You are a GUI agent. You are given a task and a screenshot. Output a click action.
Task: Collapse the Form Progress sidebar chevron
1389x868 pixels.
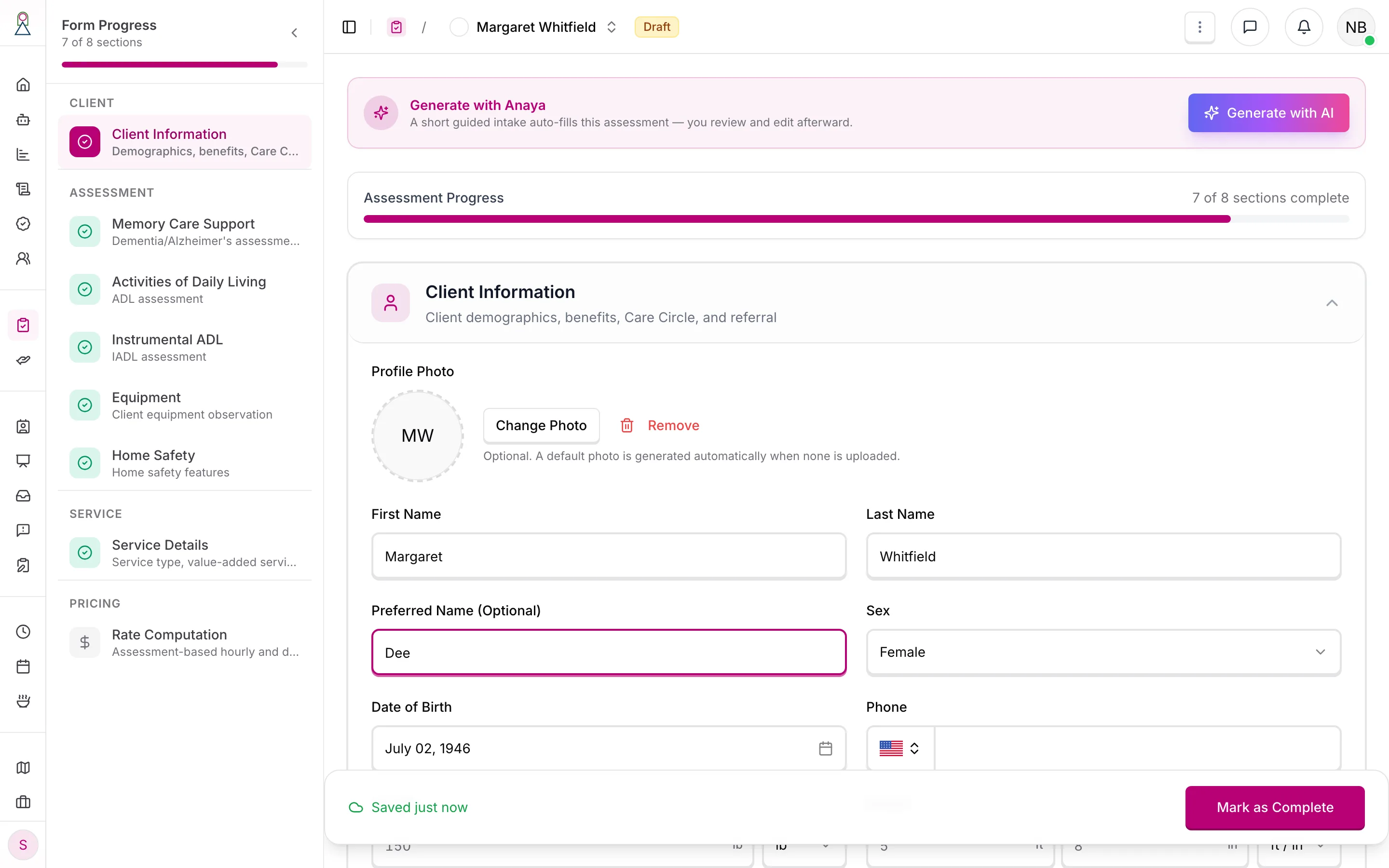tap(295, 33)
